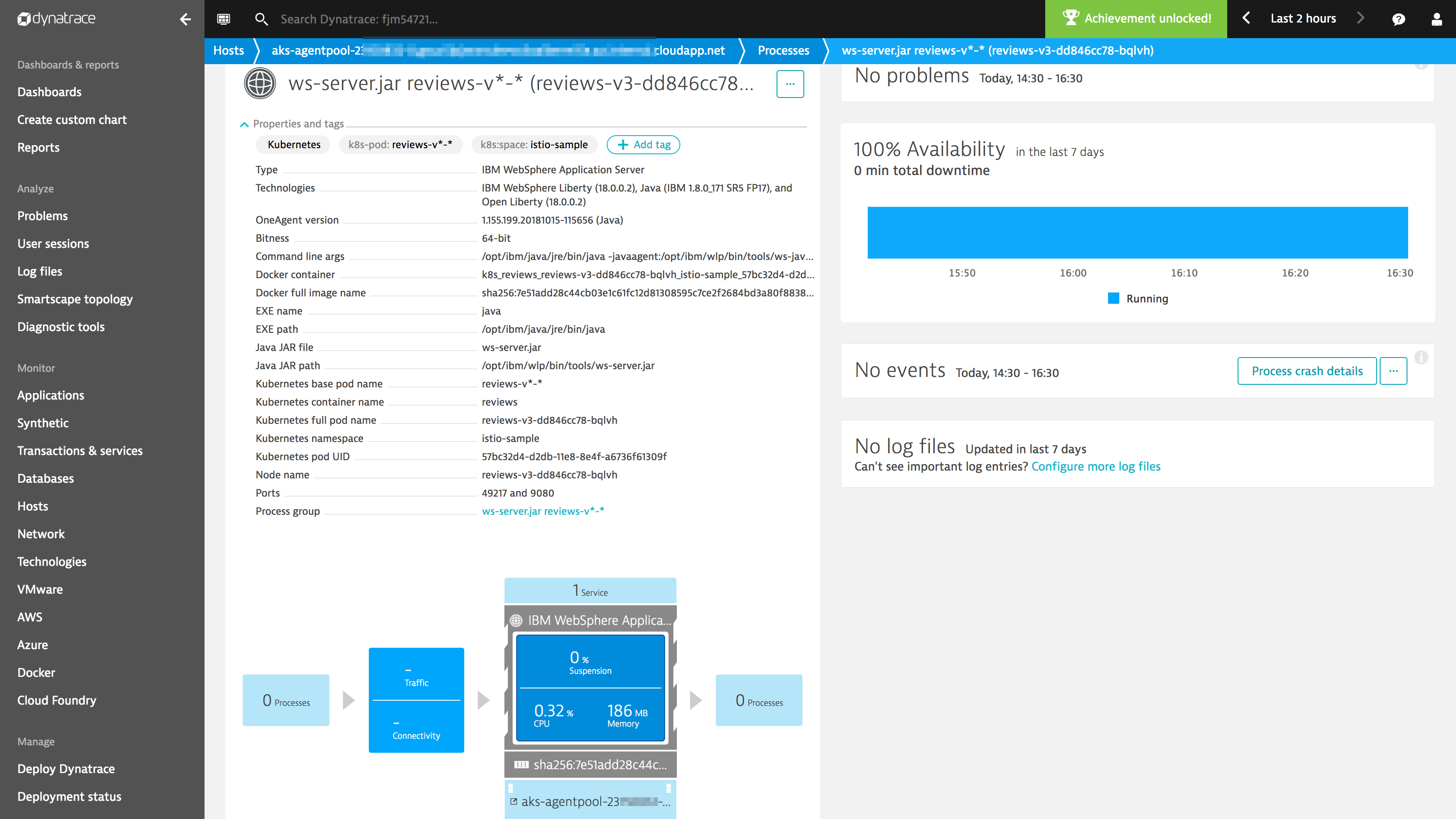Collapse the sidebar with back arrow
Screen dimensions: 1456x819
(185, 19)
